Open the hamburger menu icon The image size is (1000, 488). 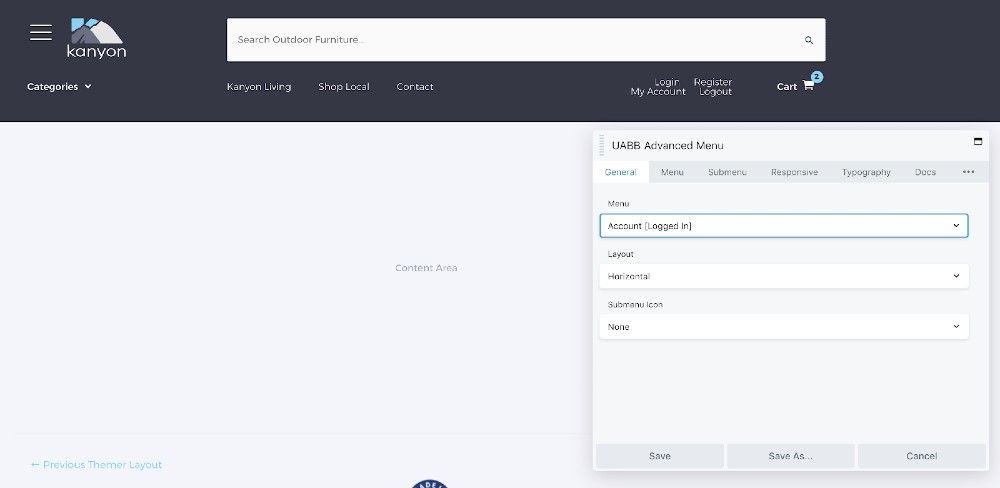pos(41,33)
